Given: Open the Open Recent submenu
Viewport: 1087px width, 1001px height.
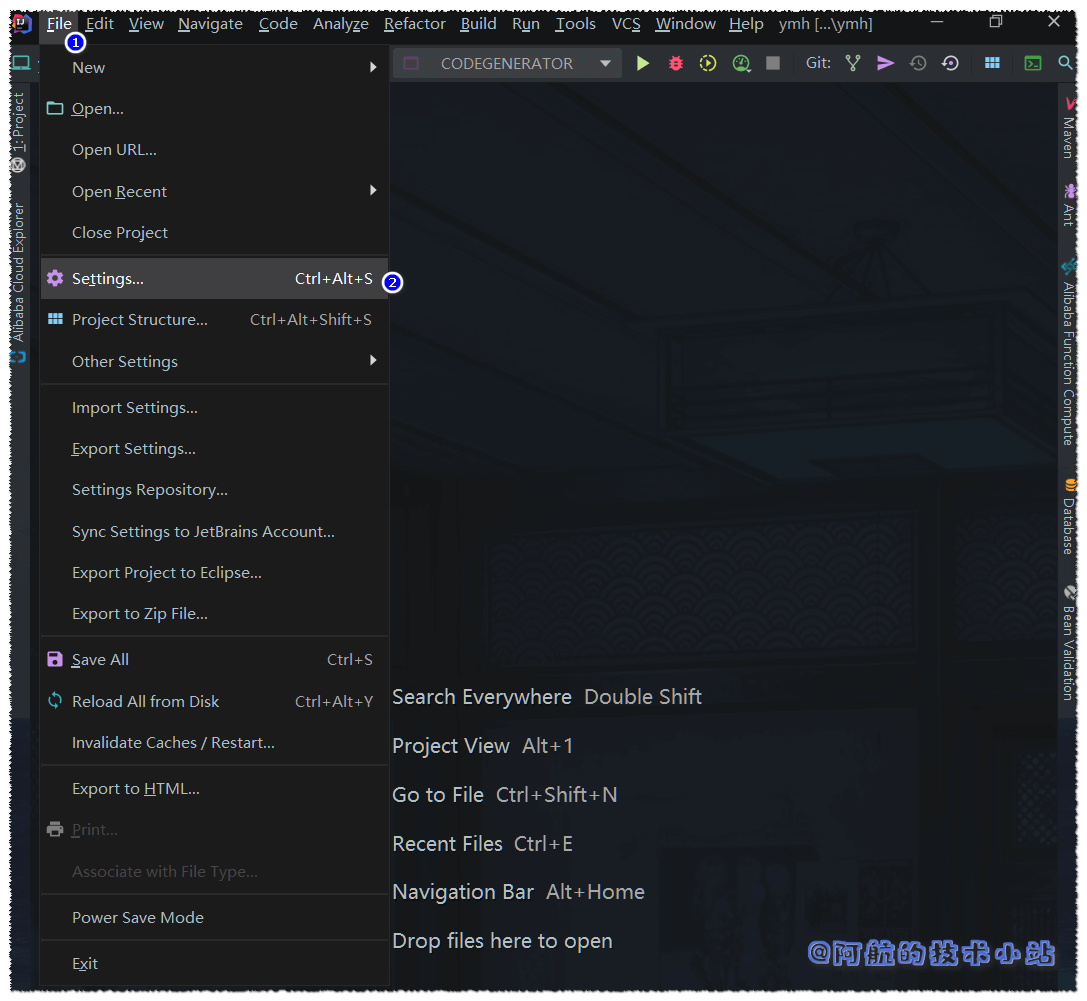Looking at the screenshot, I should pyautogui.click(x=150, y=191).
